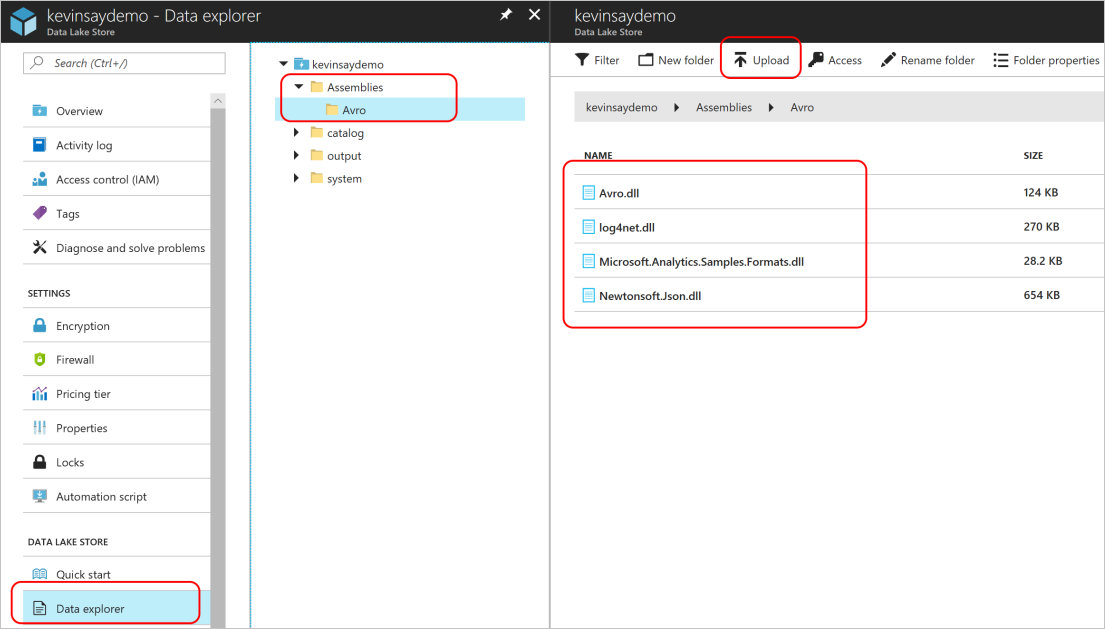Open log4net.dll file
This screenshot has height=629, width=1105.
(x=626, y=227)
